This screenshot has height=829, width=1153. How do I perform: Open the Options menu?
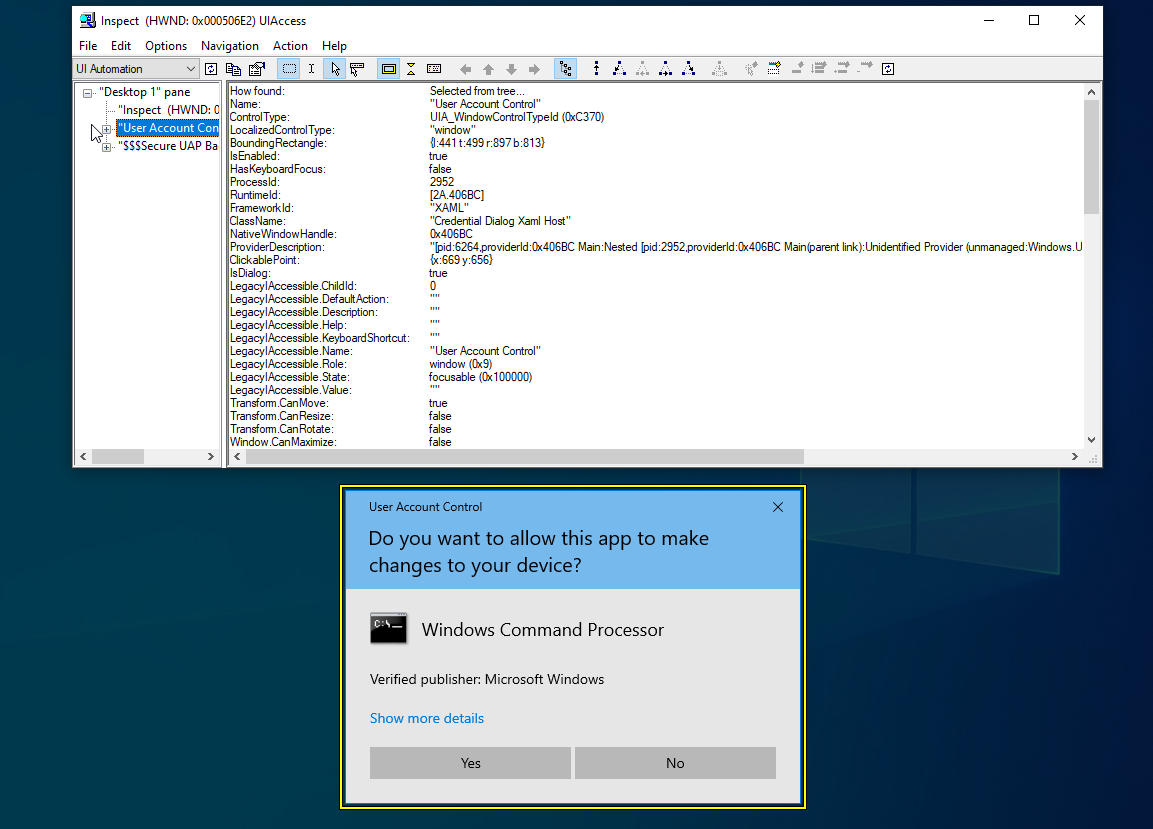tap(166, 46)
